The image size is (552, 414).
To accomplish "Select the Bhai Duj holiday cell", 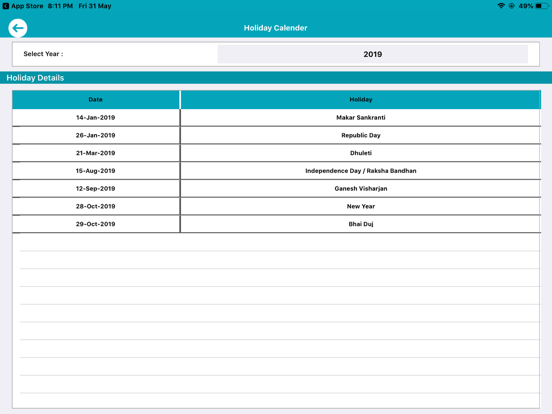I will point(361,224).
